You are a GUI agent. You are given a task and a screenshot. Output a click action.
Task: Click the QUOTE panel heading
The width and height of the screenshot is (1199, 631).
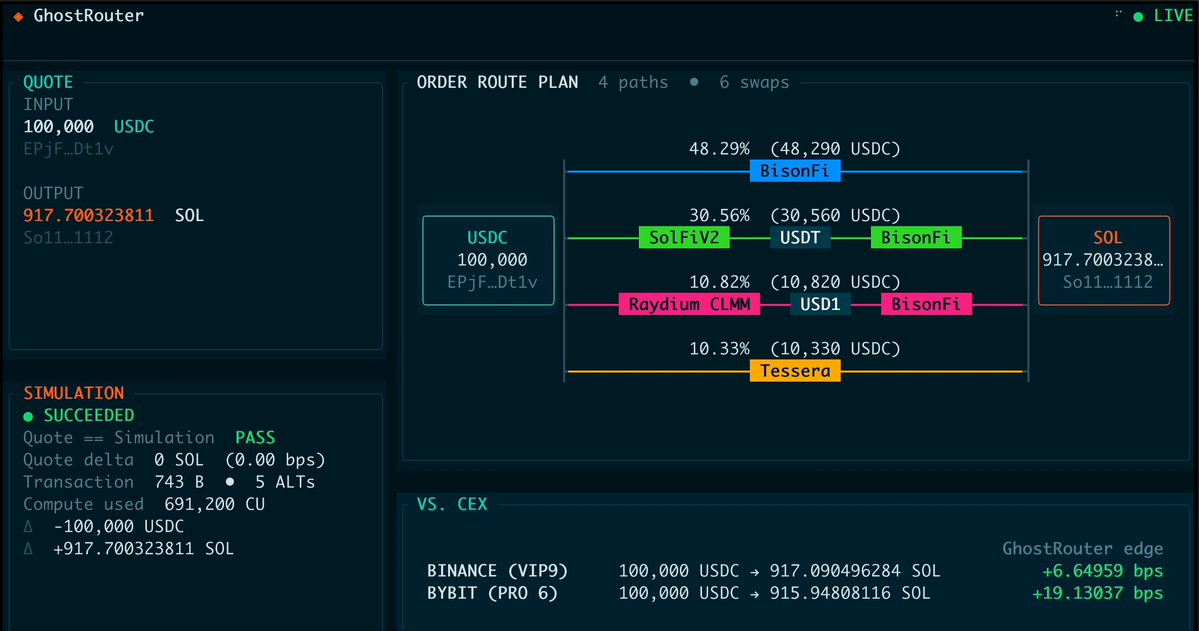click(48, 82)
